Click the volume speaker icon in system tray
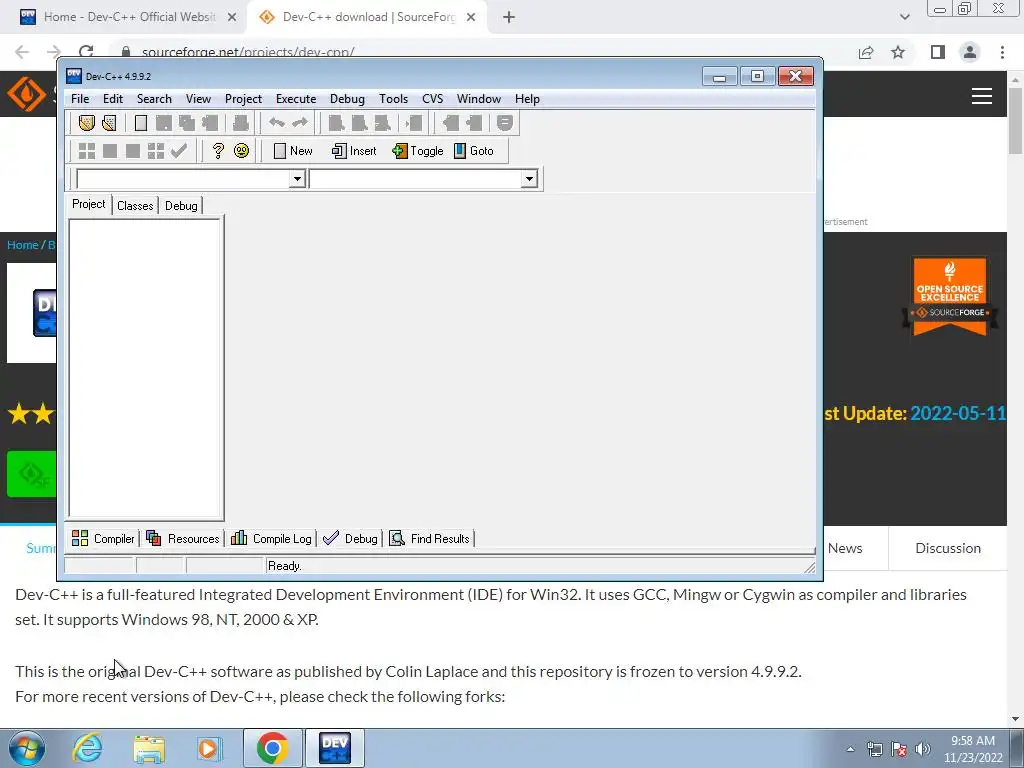Screen dimensions: 1024x768 point(922,748)
